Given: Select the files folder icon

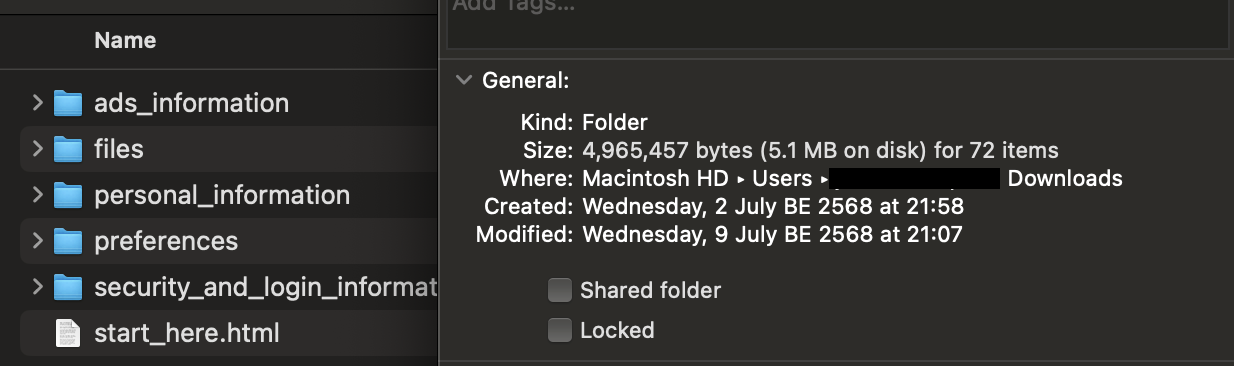Looking at the screenshot, I should [67, 149].
